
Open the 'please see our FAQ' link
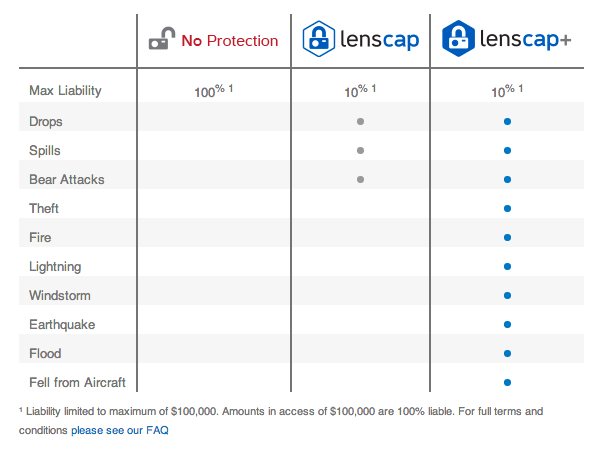click(x=120, y=430)
